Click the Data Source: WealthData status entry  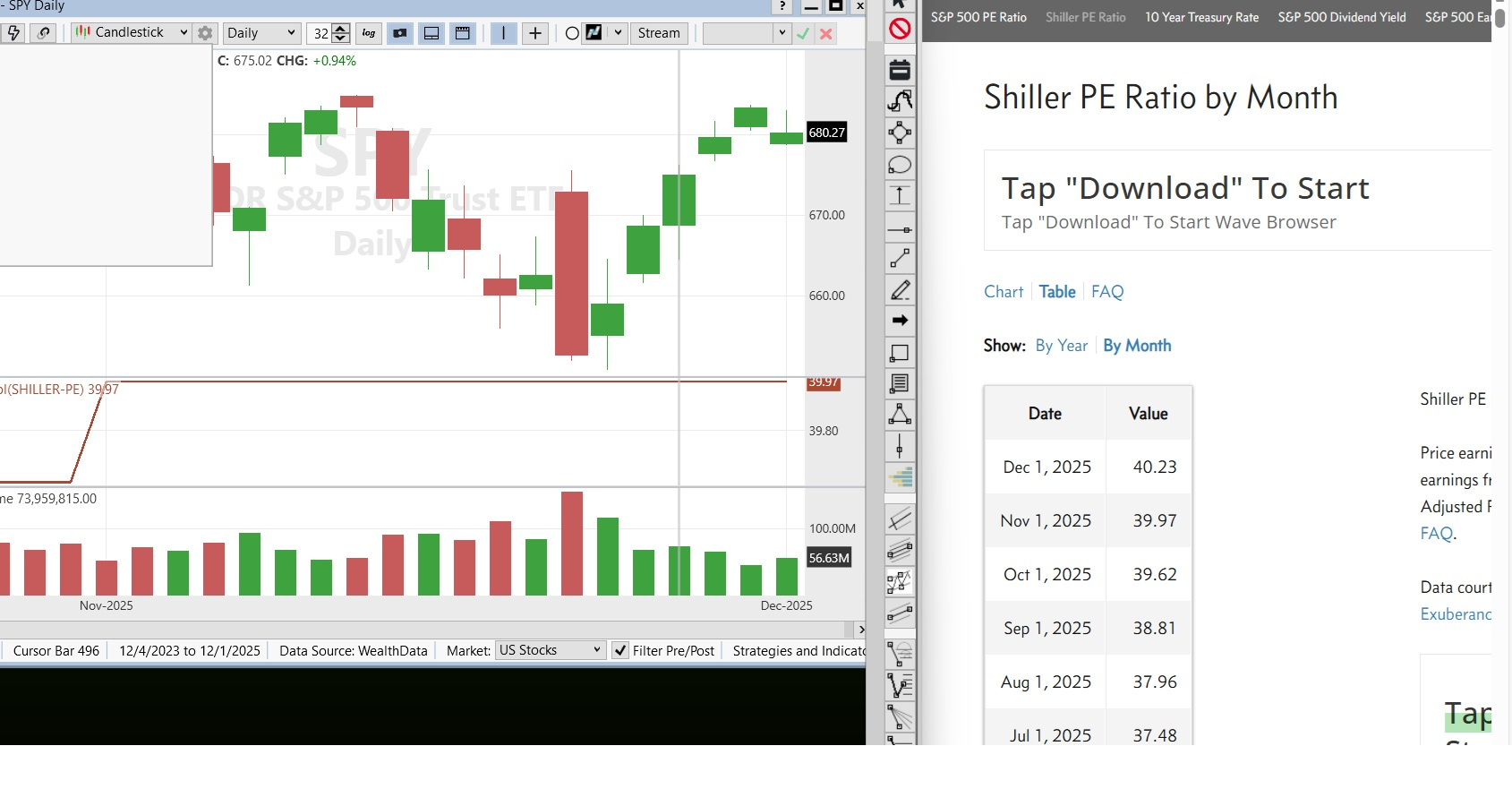pos(354,651)
